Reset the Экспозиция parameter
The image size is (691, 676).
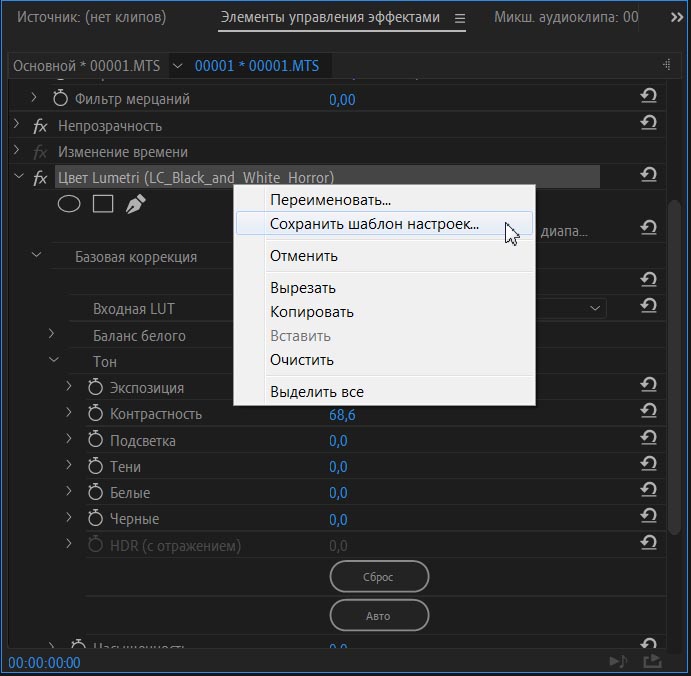(649, 385)
